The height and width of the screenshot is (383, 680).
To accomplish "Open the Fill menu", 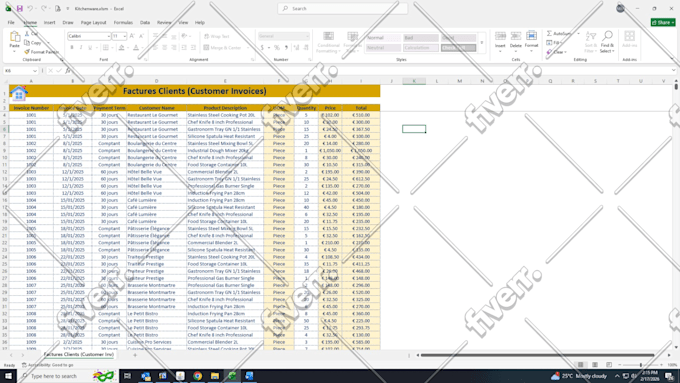I will click(554, 43).
